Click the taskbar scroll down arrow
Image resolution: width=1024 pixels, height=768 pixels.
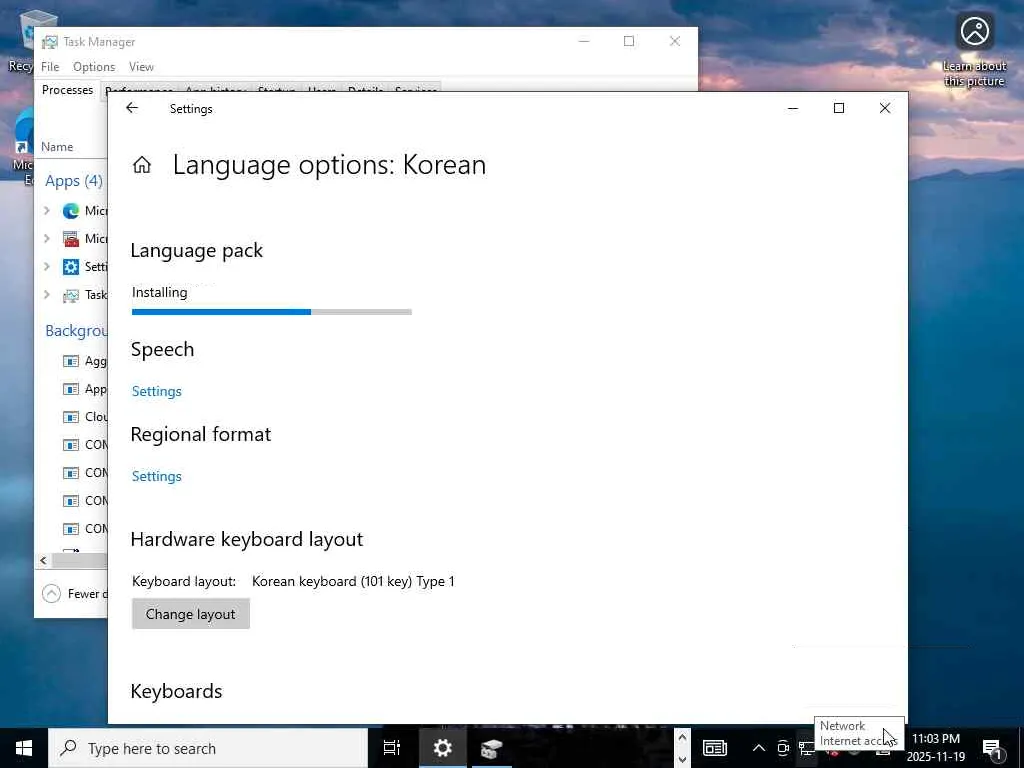tap(682, 760)
